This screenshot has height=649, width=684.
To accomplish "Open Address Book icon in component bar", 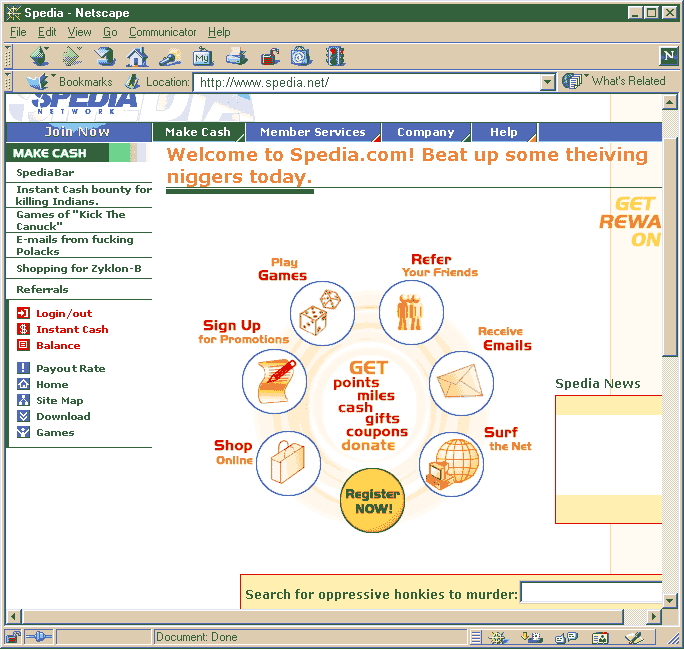I will click(600, 638).
